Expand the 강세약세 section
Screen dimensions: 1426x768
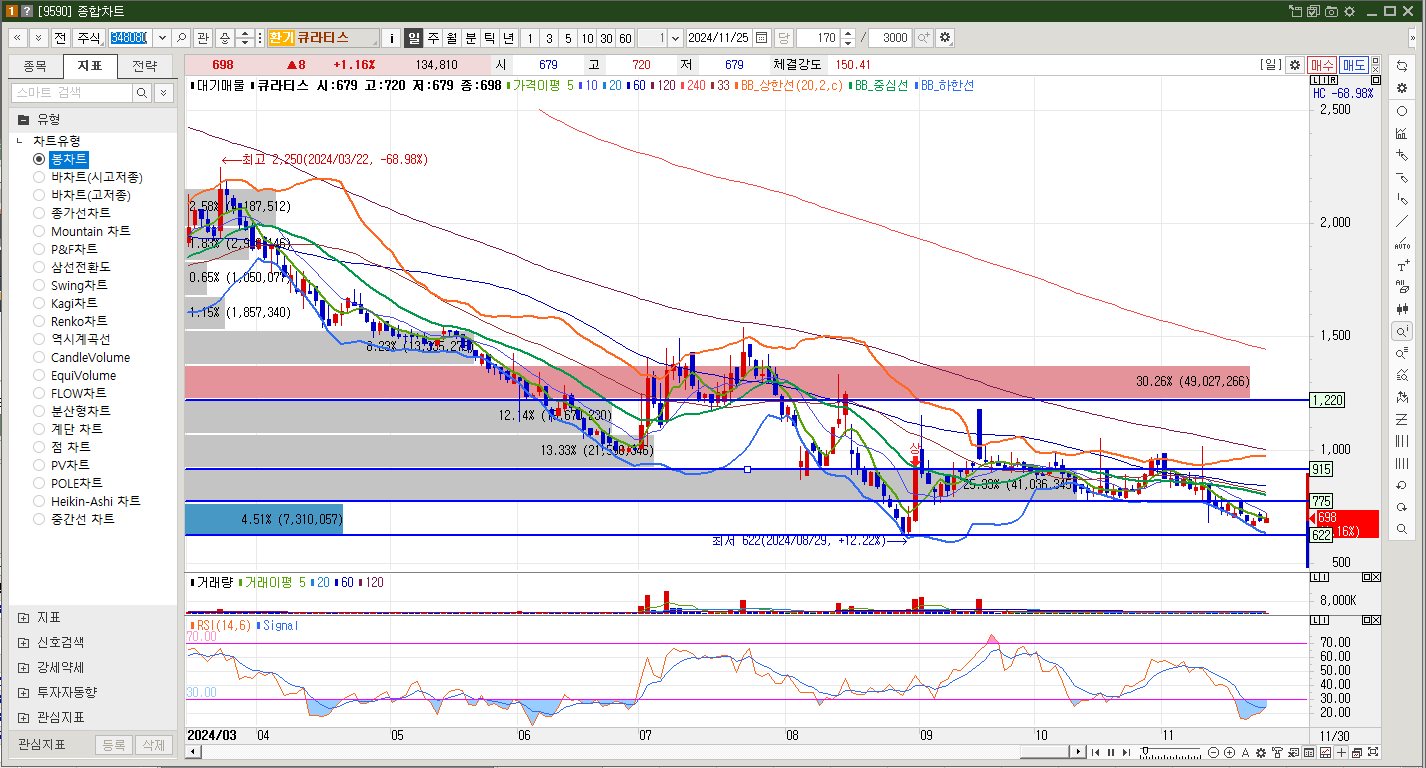[23, 667]
